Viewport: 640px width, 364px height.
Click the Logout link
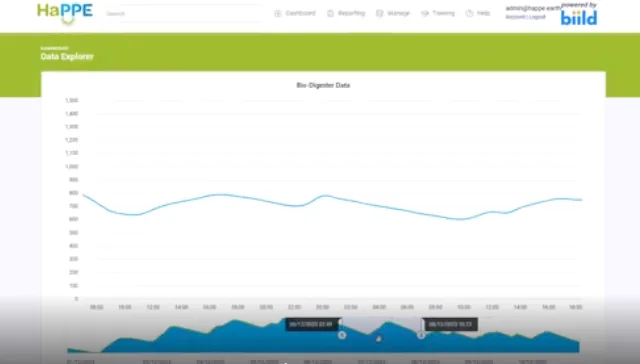tap(537, 17)
